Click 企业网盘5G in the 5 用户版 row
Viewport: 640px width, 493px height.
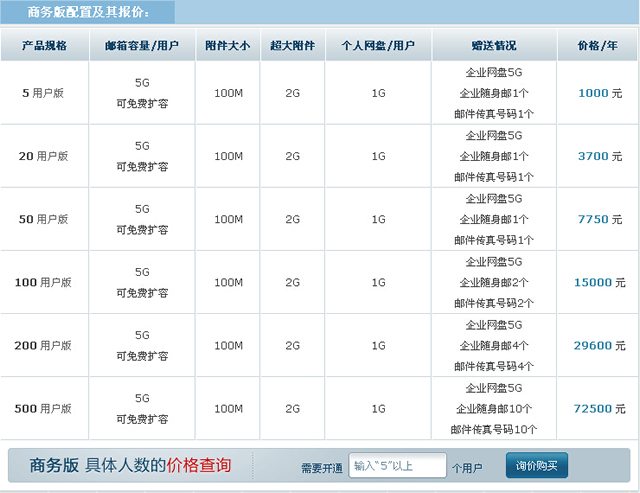(494, 73)
